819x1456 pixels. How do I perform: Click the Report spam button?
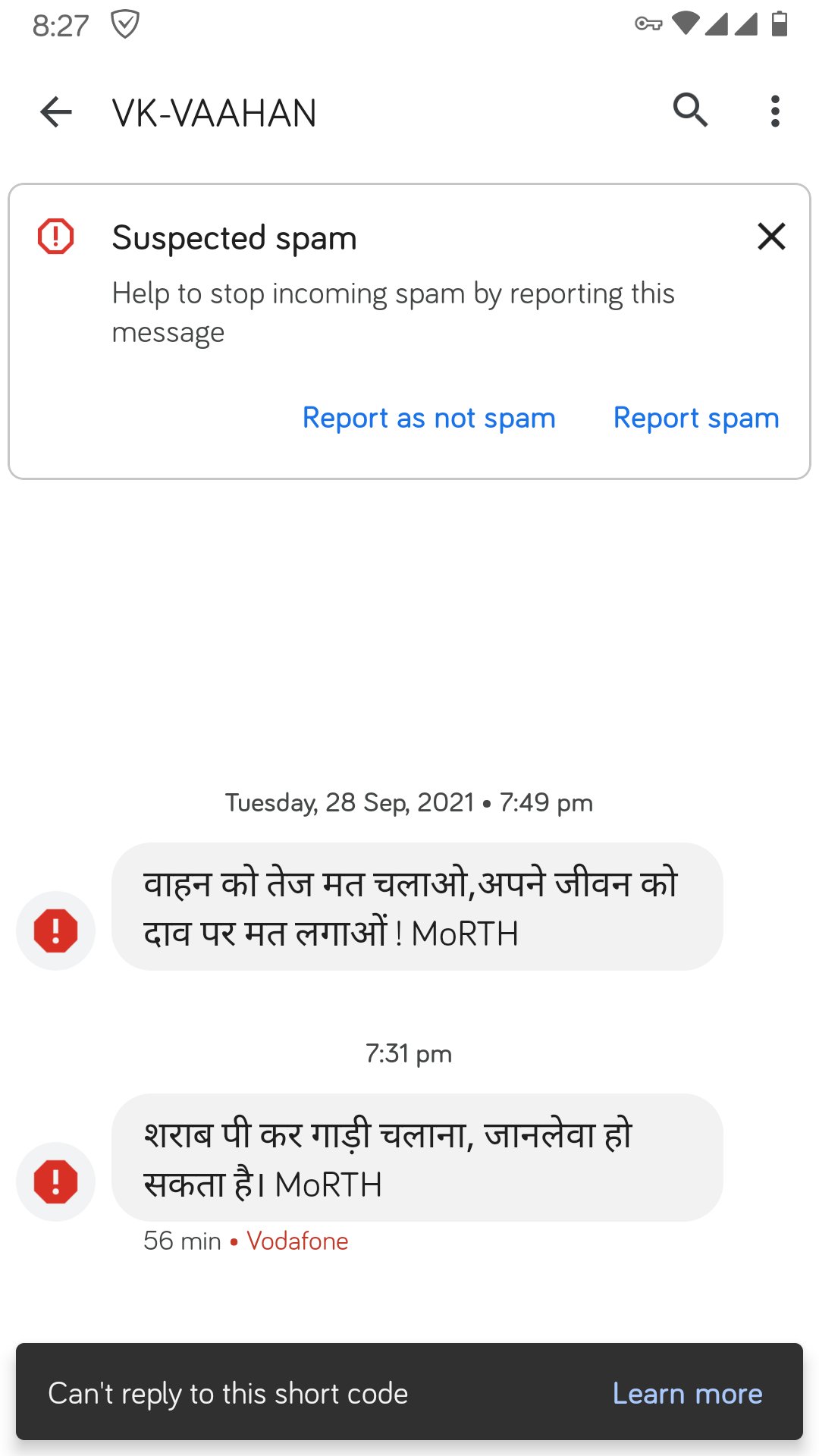click(695, 418)
